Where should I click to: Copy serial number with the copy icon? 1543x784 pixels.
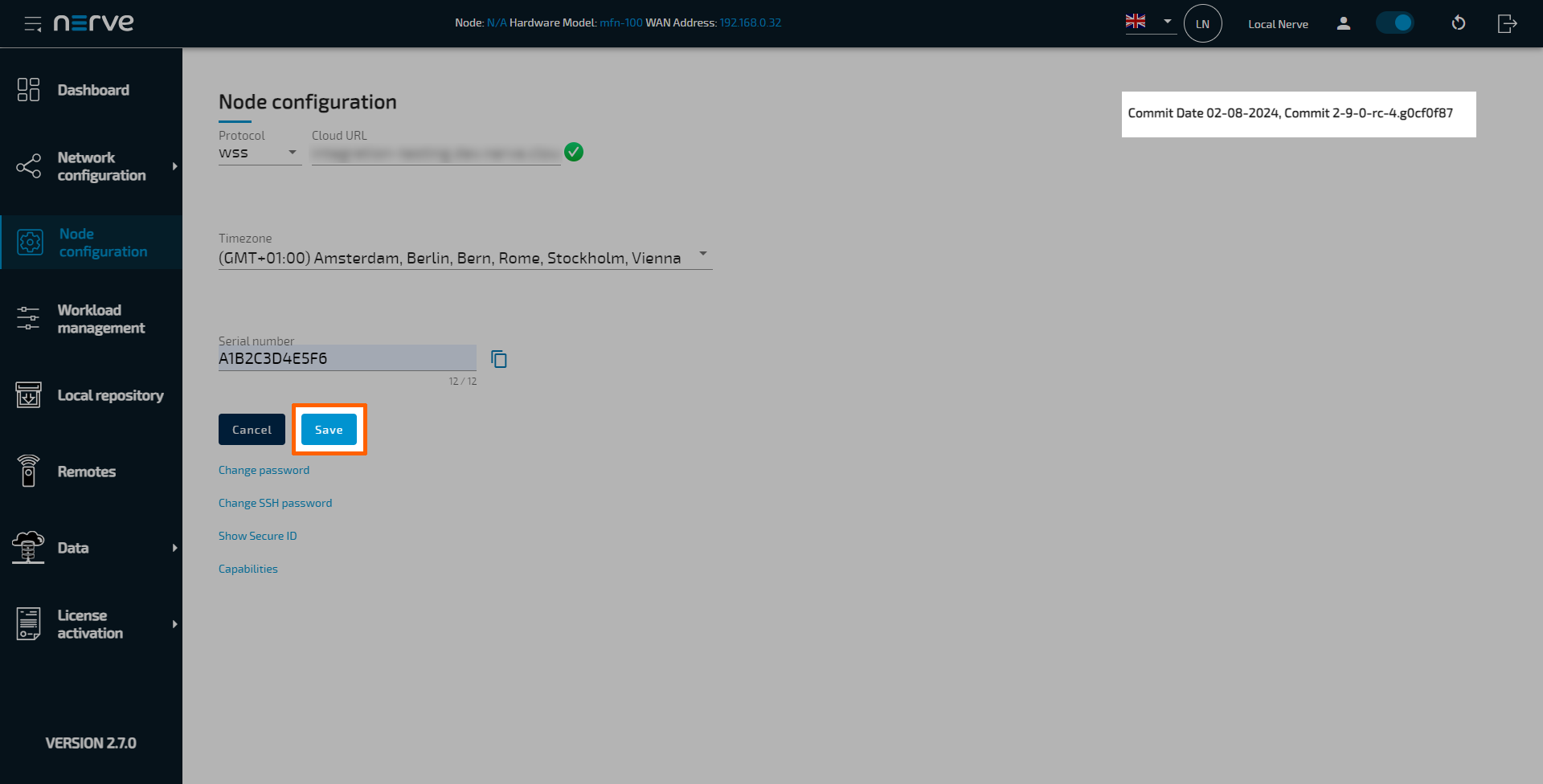point(499,359)
